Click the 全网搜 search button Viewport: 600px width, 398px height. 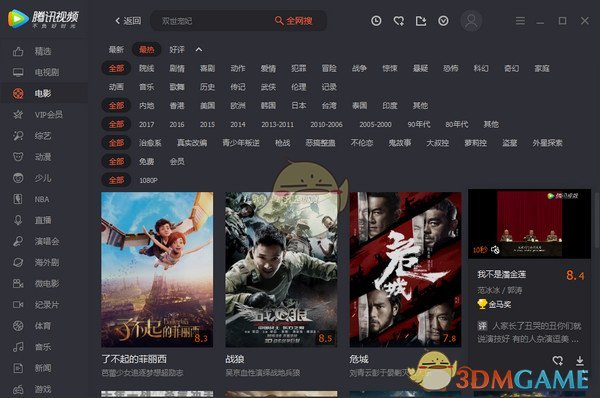(x=293, y=21)
